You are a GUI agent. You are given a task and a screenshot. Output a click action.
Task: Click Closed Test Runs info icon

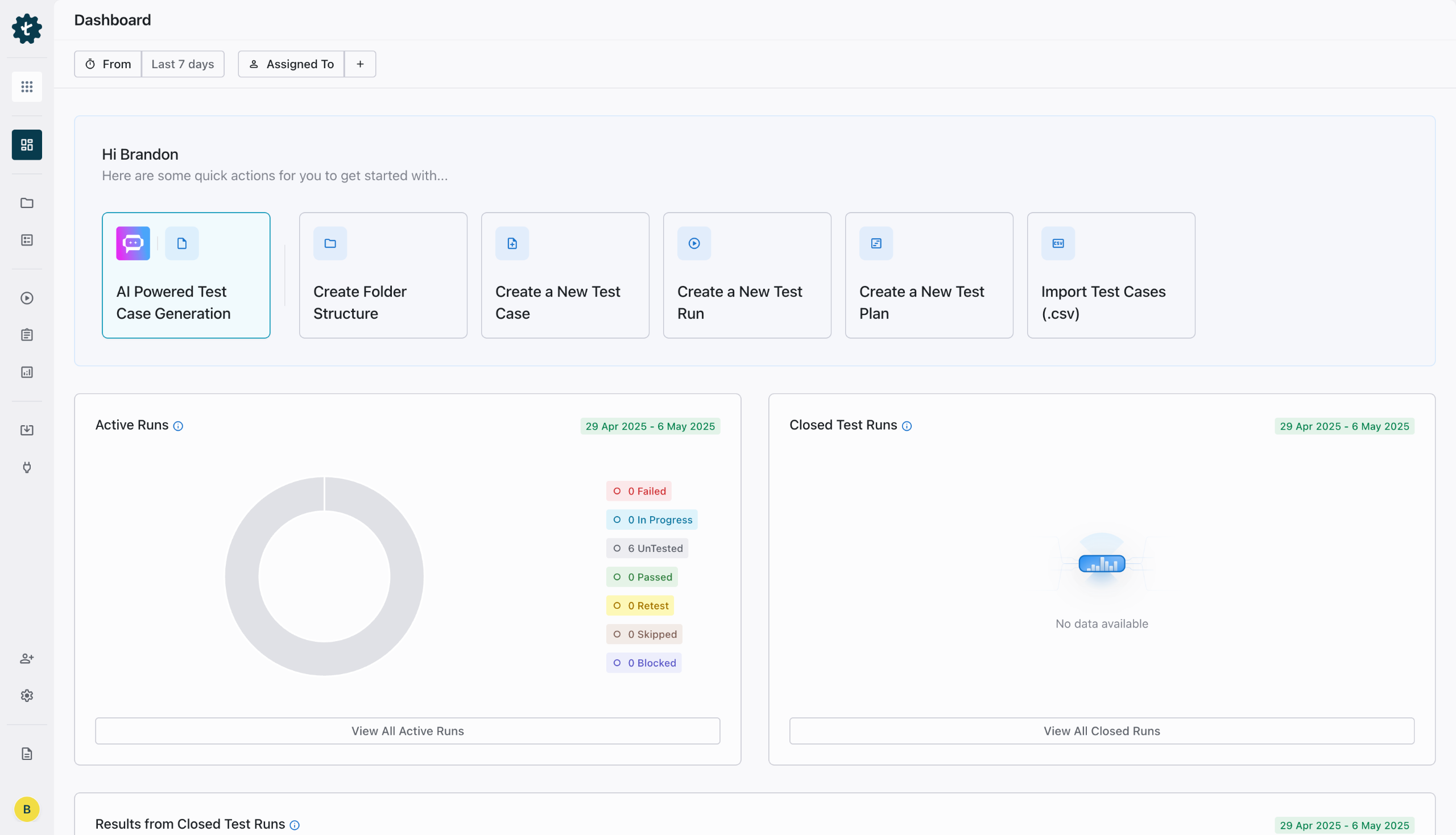907,426
